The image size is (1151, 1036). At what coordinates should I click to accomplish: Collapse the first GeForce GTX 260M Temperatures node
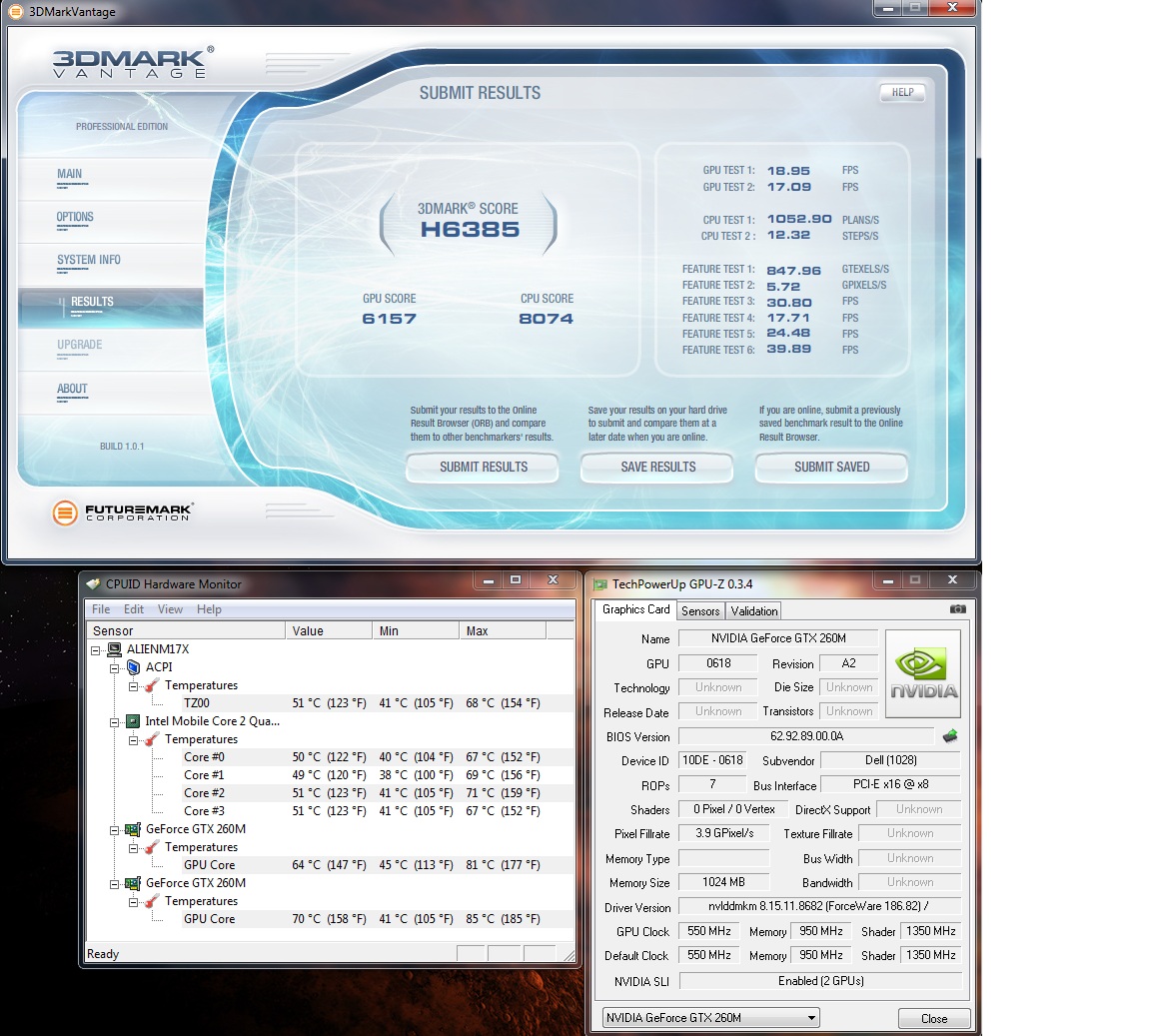[x=134, y=848]
